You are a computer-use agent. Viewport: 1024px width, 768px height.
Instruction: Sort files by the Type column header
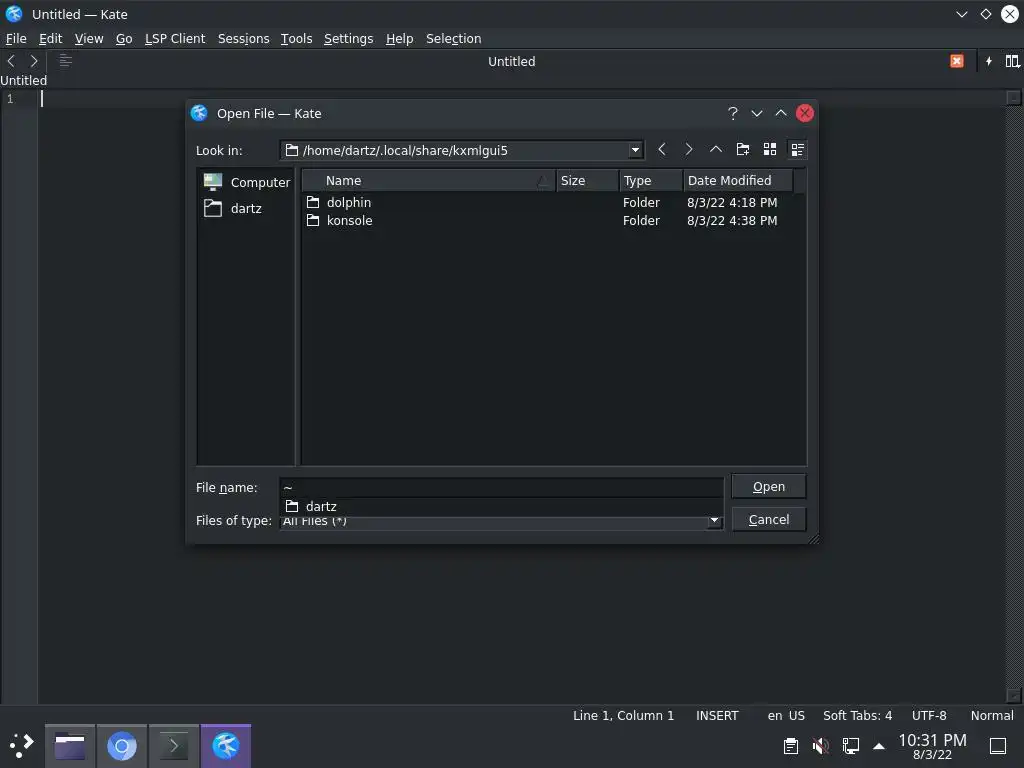[650, 180]
